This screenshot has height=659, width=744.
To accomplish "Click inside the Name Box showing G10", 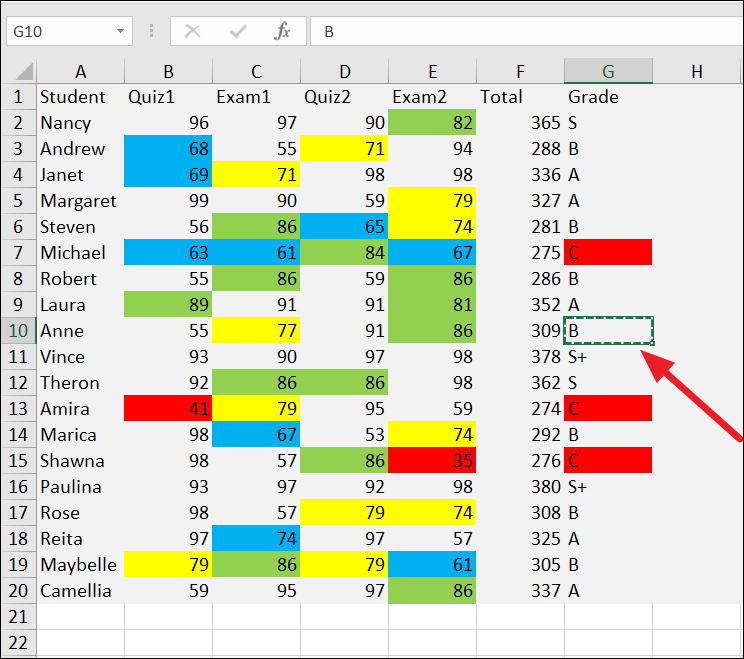I will click(x=69, y=31).
